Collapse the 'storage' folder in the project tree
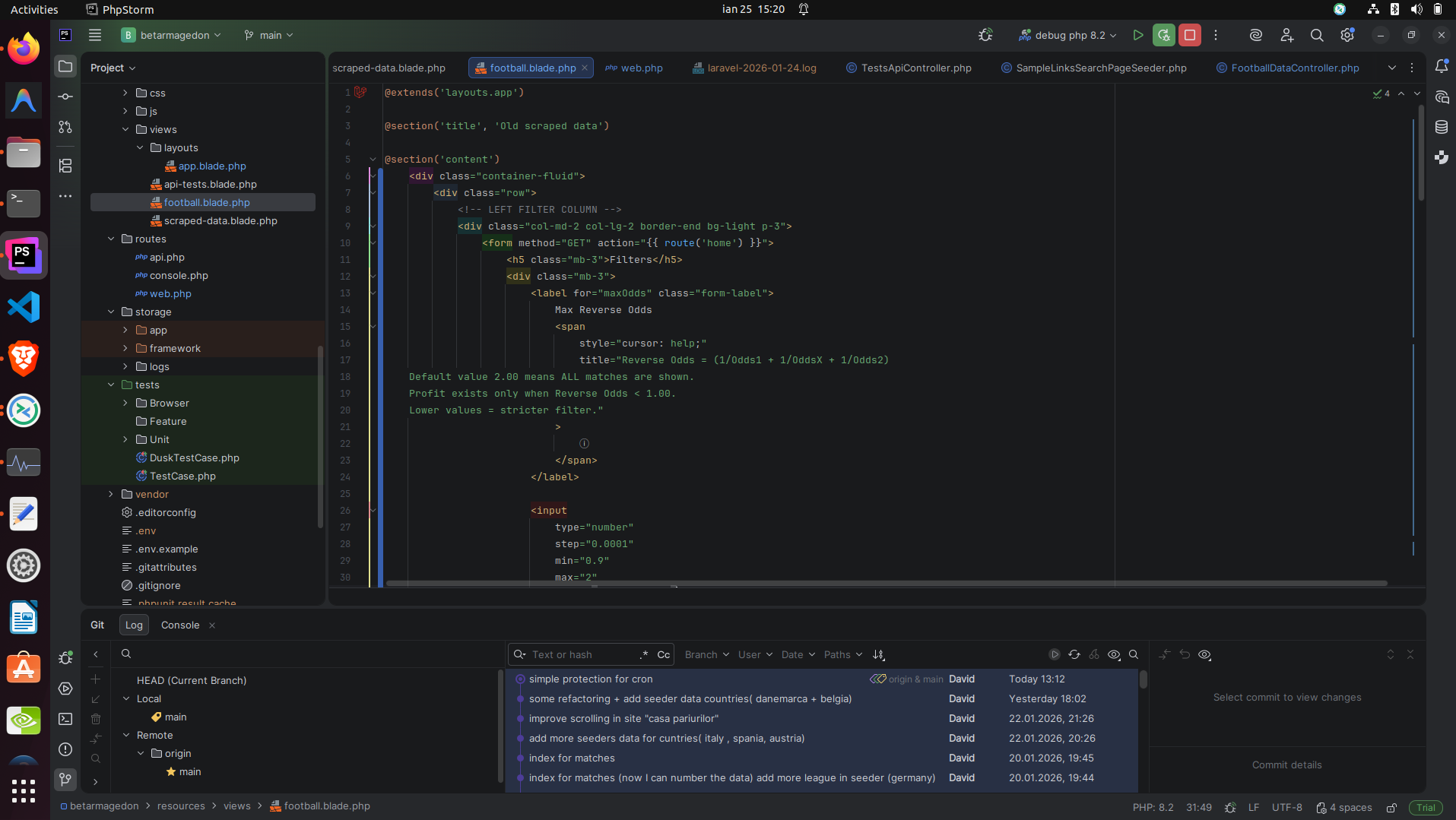The height and width of the screenshot is (820, 1456). click(x=111, y=312)
